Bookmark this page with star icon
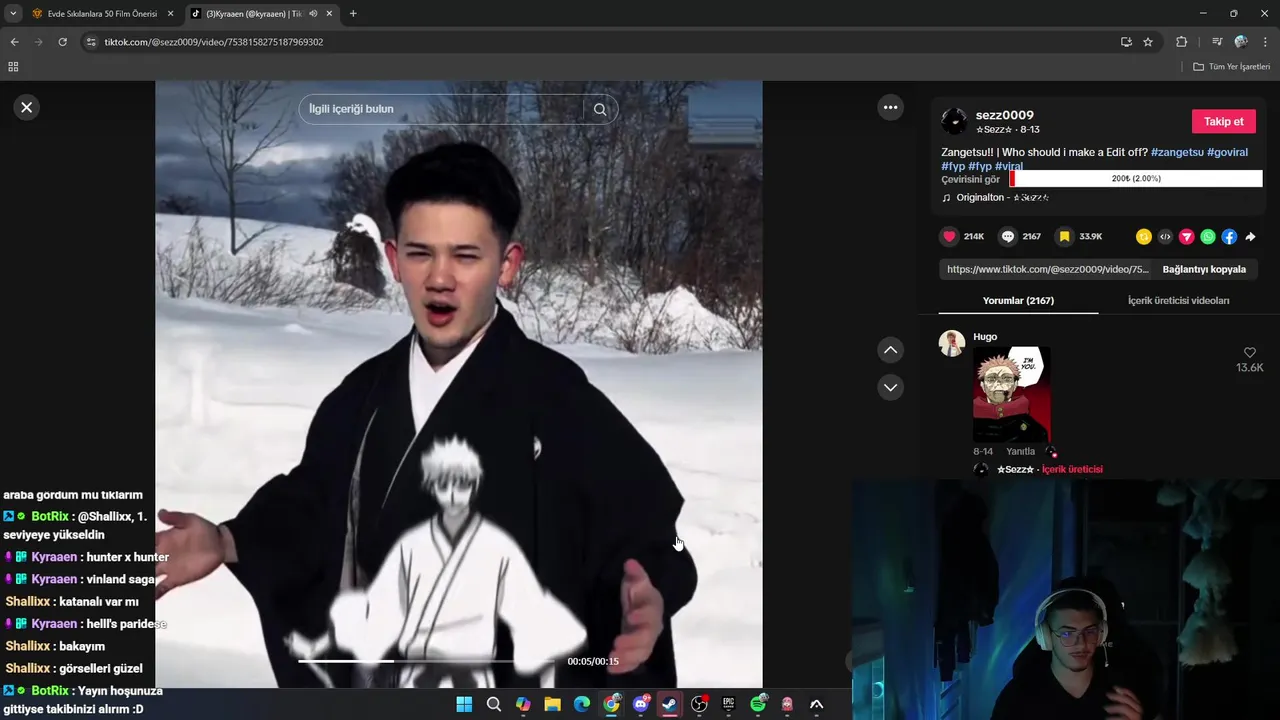Screen dimensions: 1280x720 [1148, 42]
